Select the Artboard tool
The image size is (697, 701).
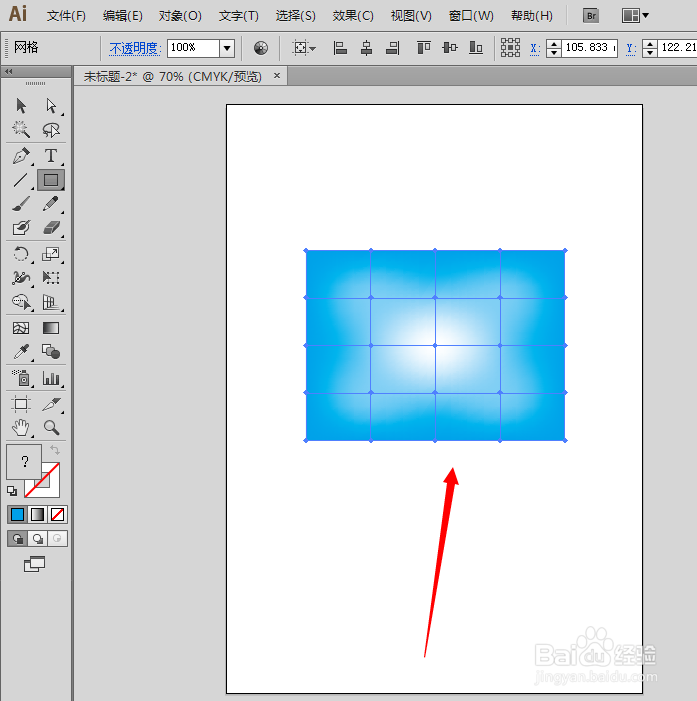(21, 404)
